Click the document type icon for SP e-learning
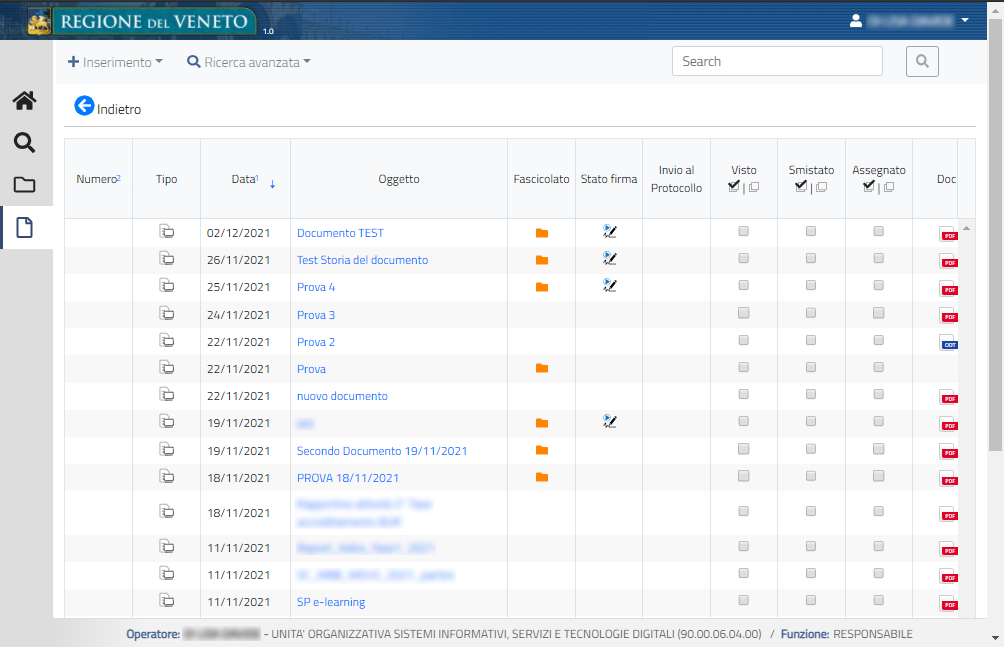The height and width of the screenshot is (647, 1004). pyautogui.click(x=166, y=600)
